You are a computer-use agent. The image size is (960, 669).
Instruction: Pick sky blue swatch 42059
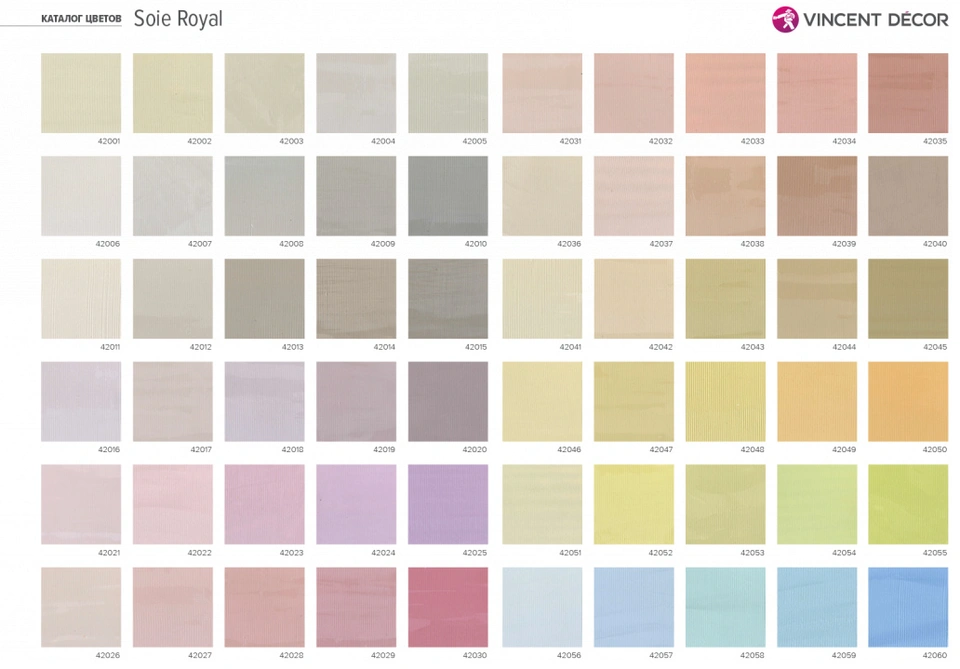[817, 607]
